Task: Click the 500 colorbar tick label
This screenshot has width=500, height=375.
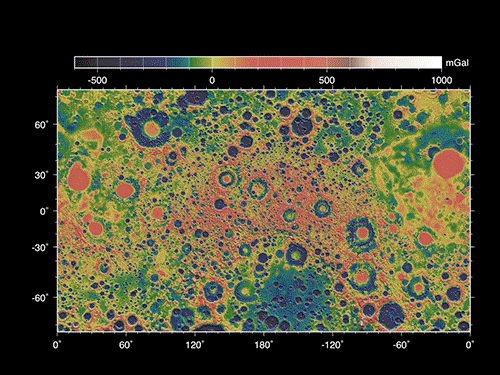Action: [326, 80]
